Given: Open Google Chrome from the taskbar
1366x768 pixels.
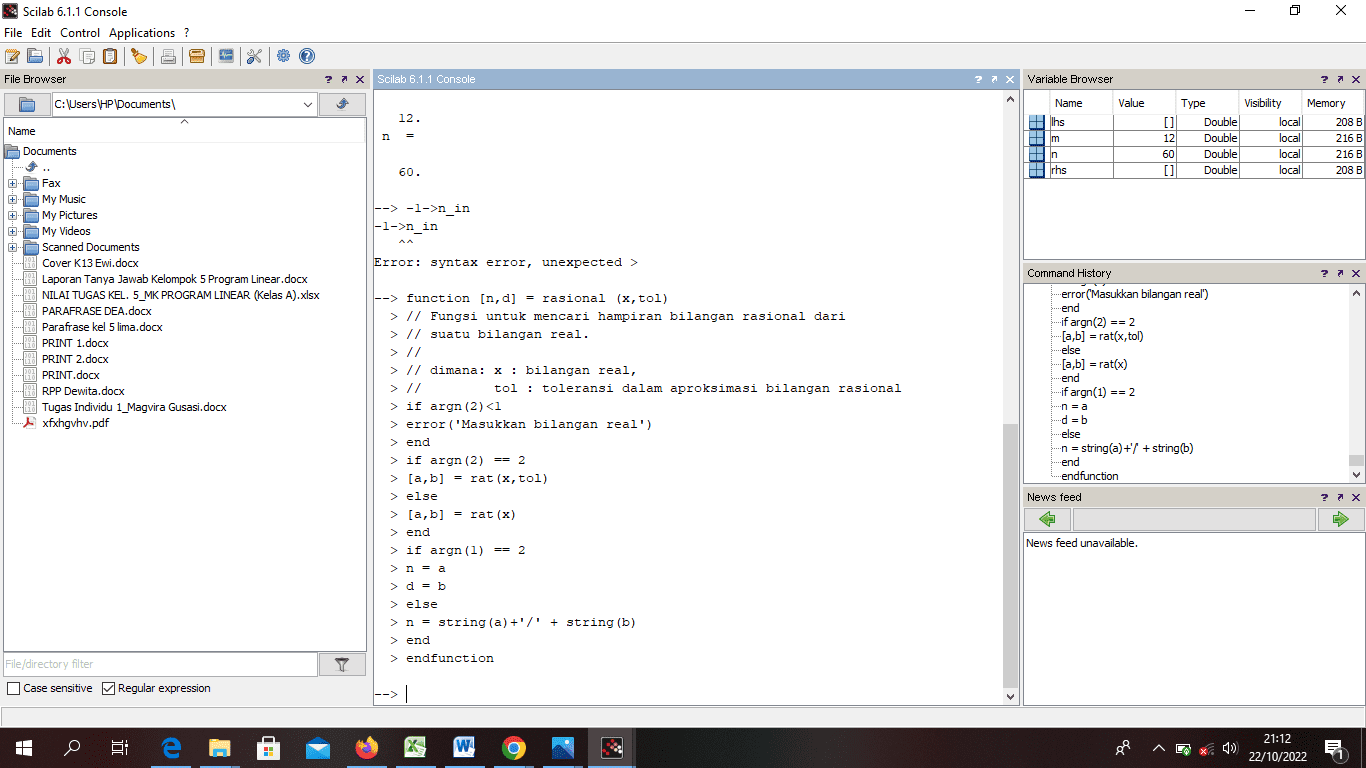Looking at the screenshot, I should pyautogui.click(x=514, y=747).
